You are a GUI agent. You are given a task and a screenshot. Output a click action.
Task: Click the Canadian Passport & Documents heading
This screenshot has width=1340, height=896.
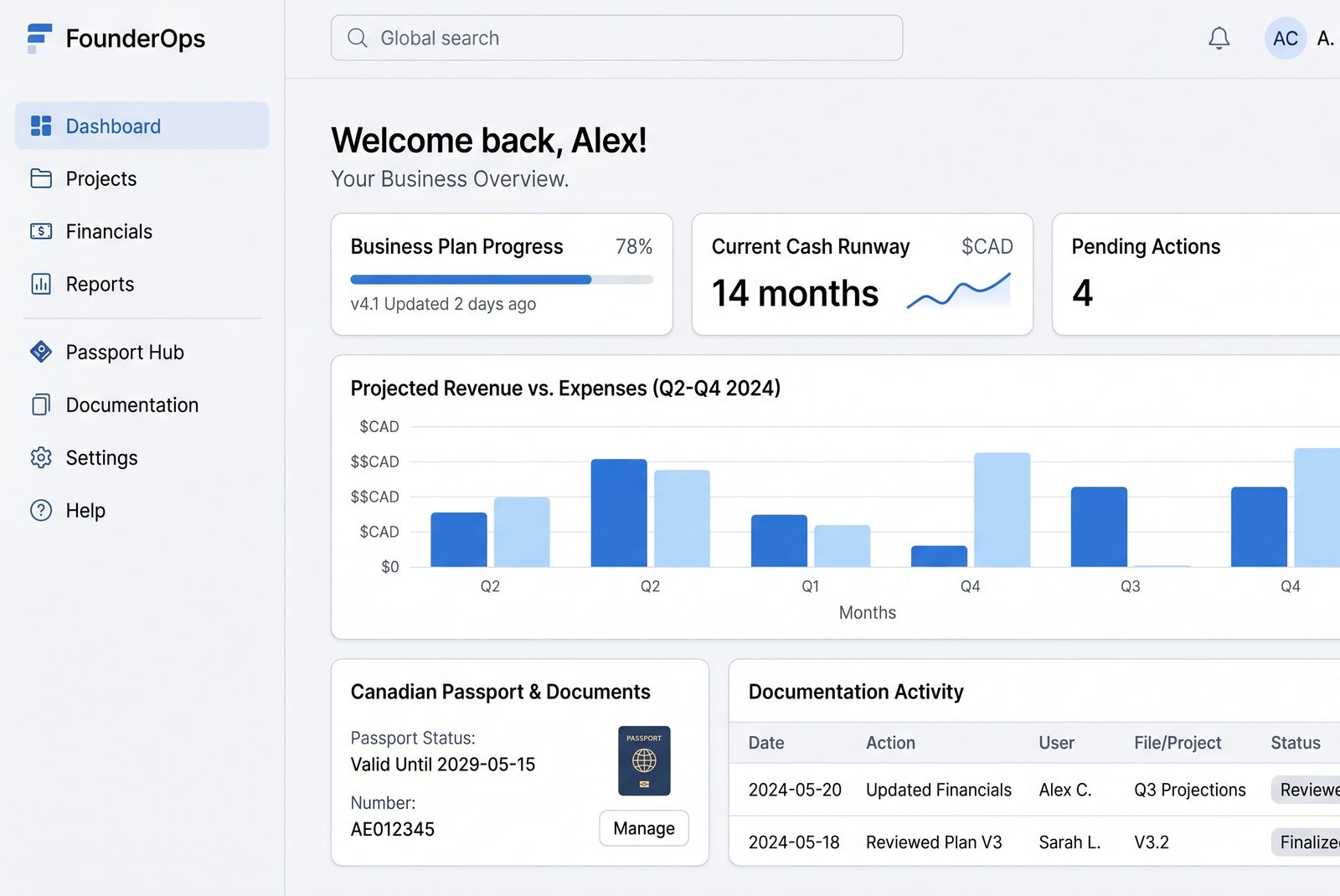(500, 692)
